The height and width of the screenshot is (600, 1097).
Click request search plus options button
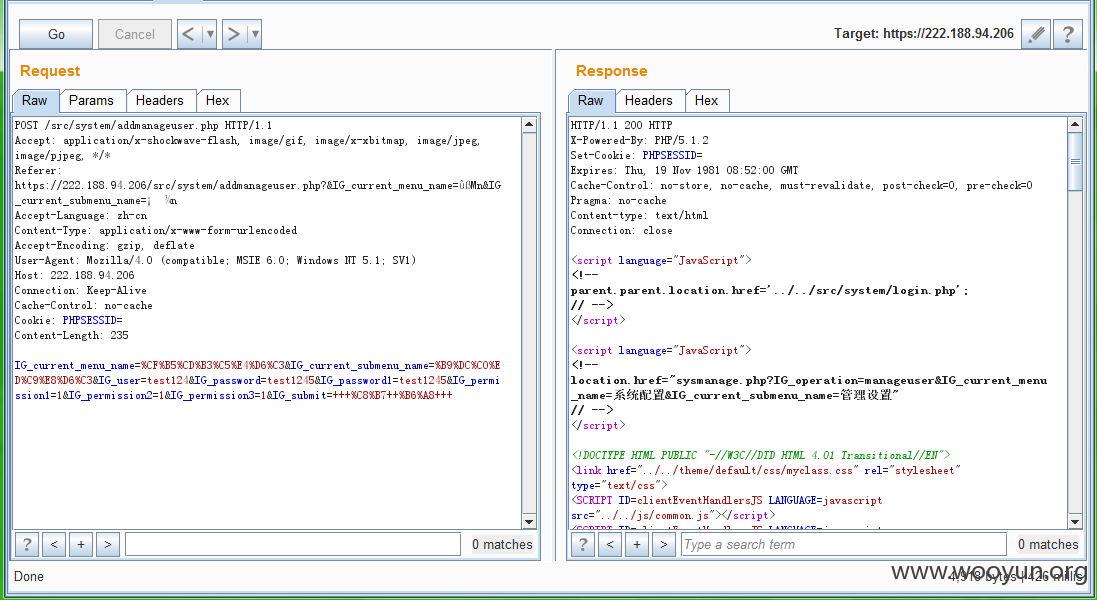click(x=81, y=544)
